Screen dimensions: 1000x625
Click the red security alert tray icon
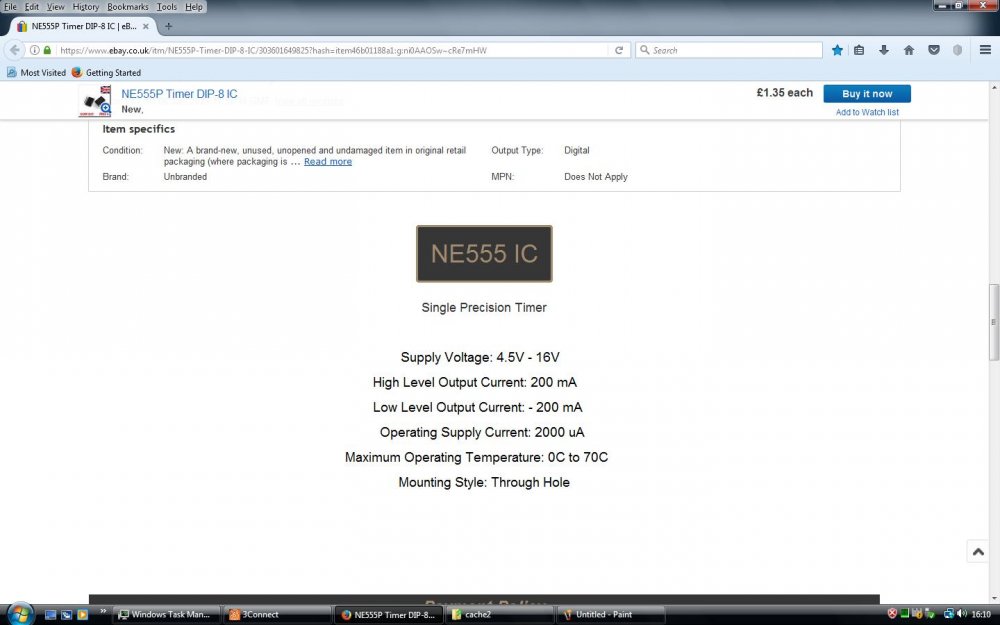point(892,614)
